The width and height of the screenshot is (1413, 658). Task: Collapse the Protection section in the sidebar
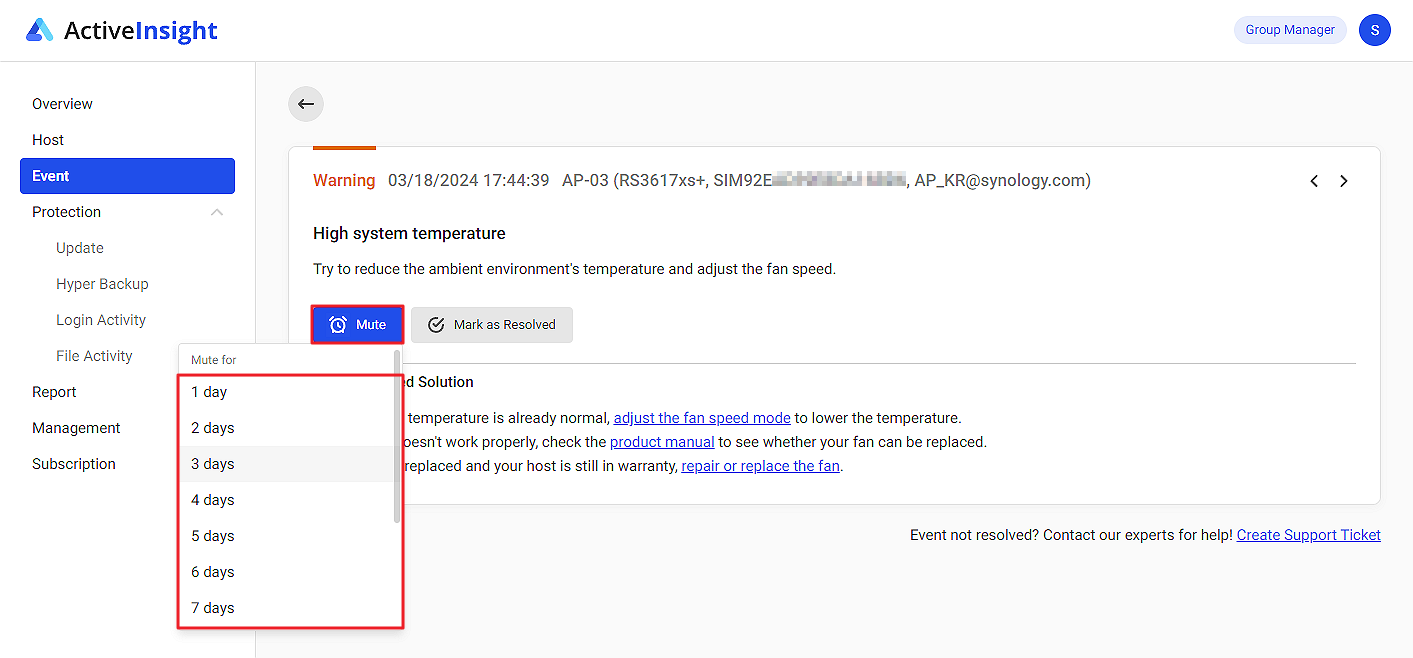pyautogui.click(x=217, y=211)
